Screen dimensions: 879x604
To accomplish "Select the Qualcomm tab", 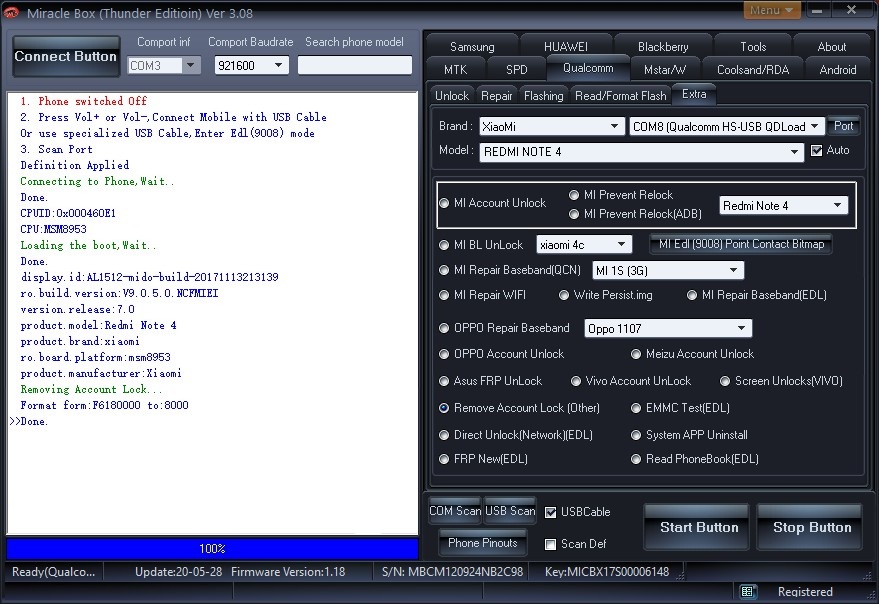I will click(587, 68).
